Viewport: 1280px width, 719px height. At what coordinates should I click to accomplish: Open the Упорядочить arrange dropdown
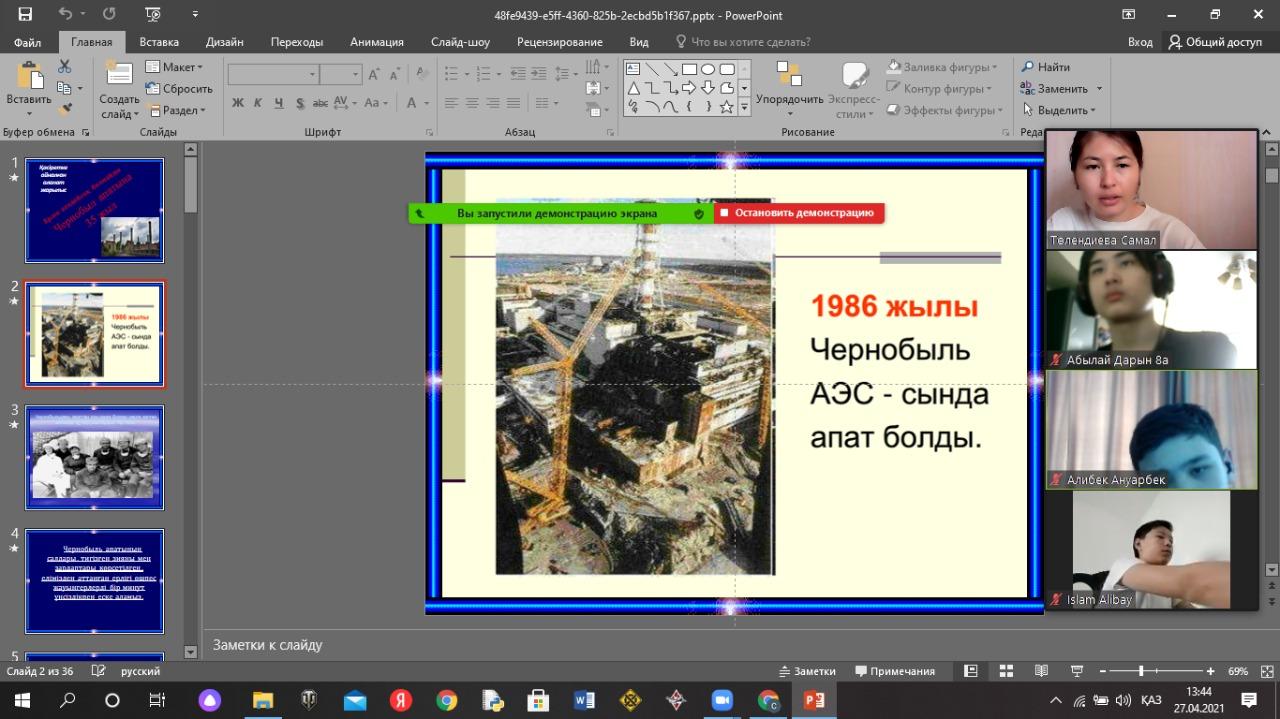789,99
